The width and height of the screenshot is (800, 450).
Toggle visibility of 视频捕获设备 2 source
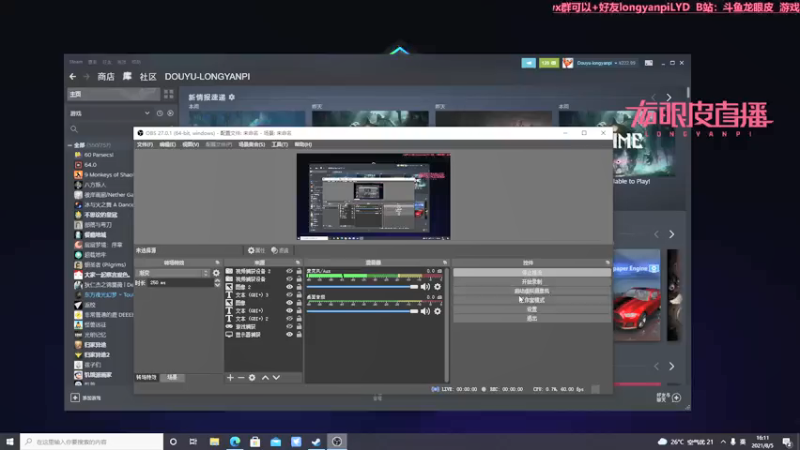click(x=289, y=271)
